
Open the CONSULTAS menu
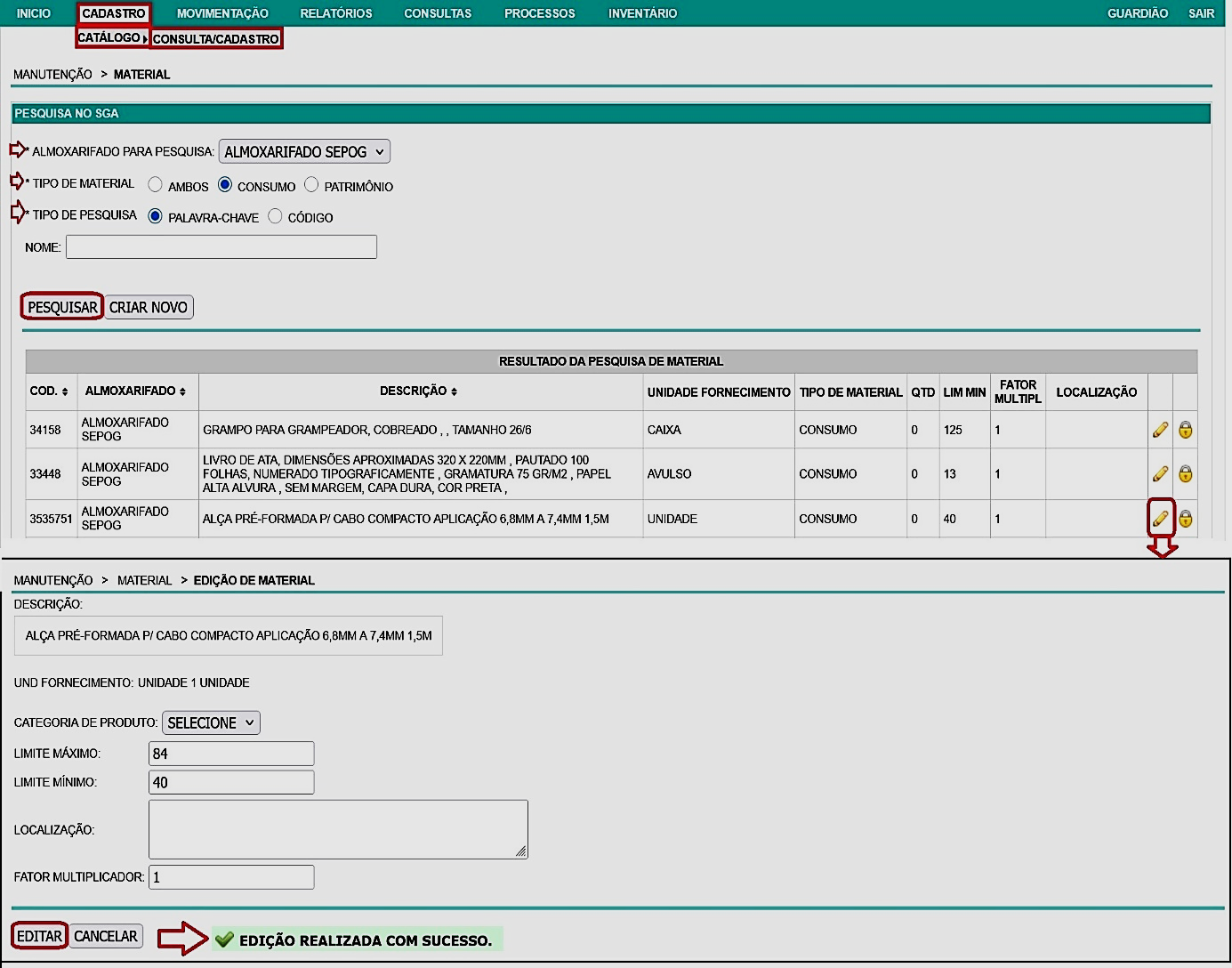(x=438, y=13)
